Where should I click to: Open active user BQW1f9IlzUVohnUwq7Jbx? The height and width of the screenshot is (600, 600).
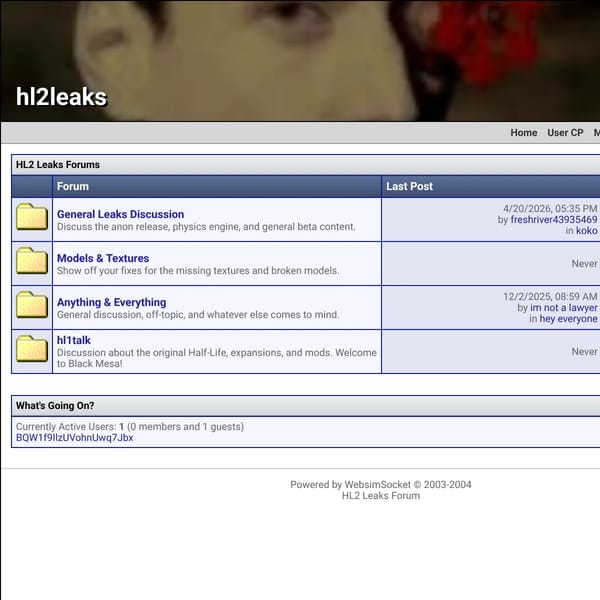75,438
